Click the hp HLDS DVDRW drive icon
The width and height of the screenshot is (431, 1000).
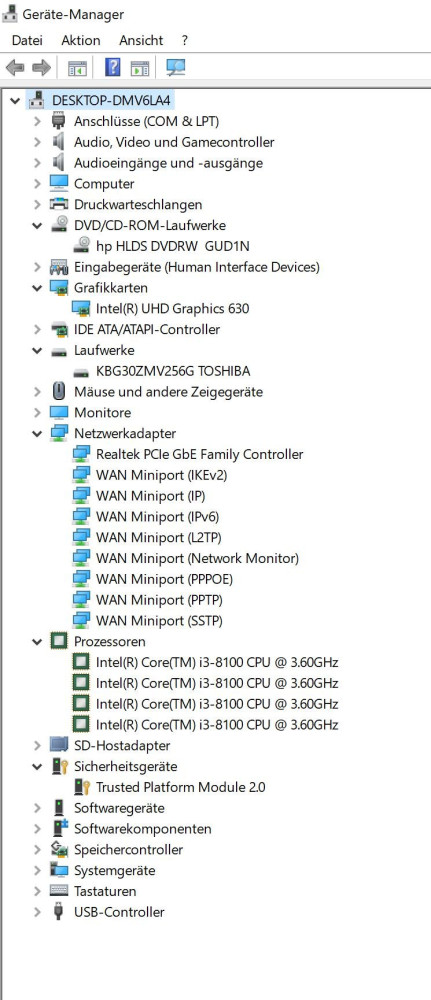pyautogui.click(x=82, y=246)
